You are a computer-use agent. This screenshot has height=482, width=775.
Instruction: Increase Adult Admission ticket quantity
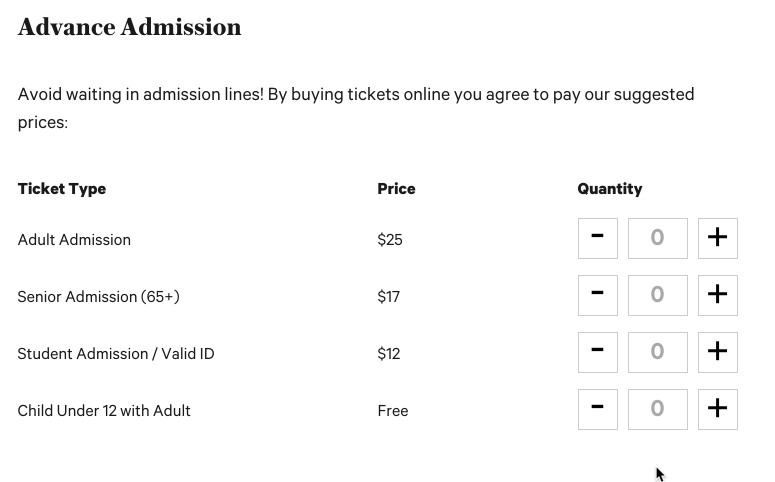pyautogui.click(x=717, y=238)
